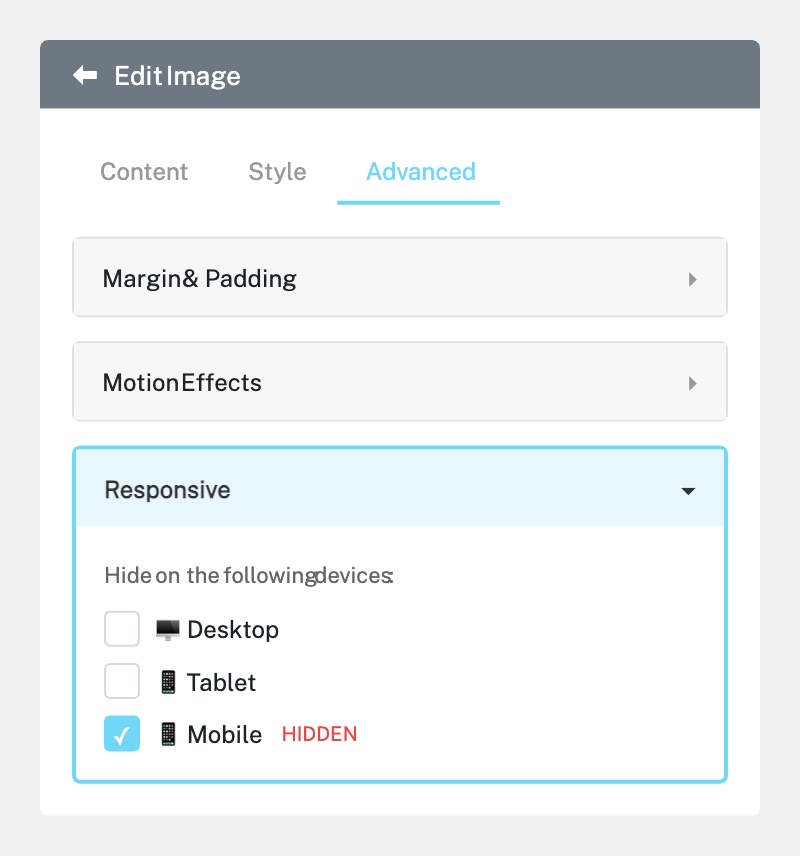Click the Desktop label text
800x856 pixels.
tap(233, 630)
